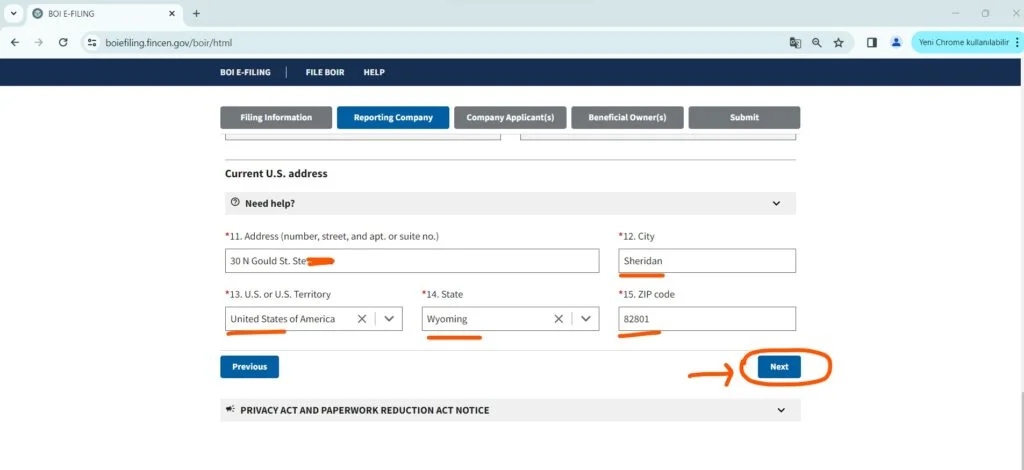Expand the Need help? section

776,203
